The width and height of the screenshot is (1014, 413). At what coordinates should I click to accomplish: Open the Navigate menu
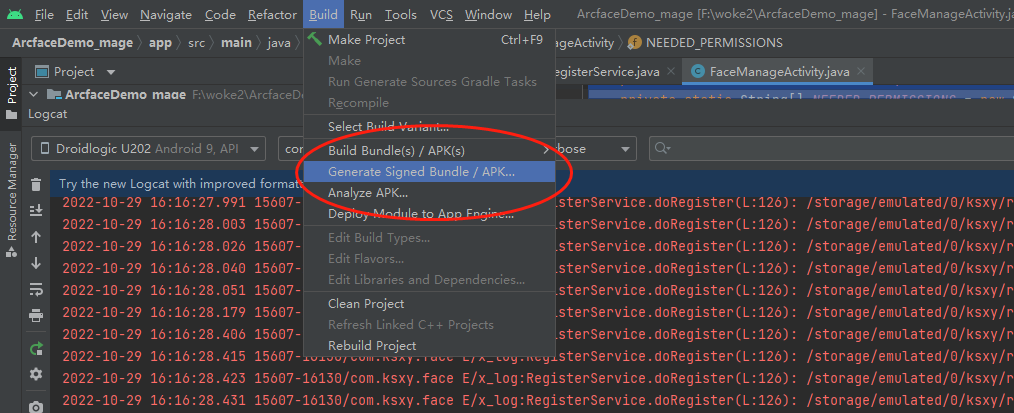click(166, 14)
